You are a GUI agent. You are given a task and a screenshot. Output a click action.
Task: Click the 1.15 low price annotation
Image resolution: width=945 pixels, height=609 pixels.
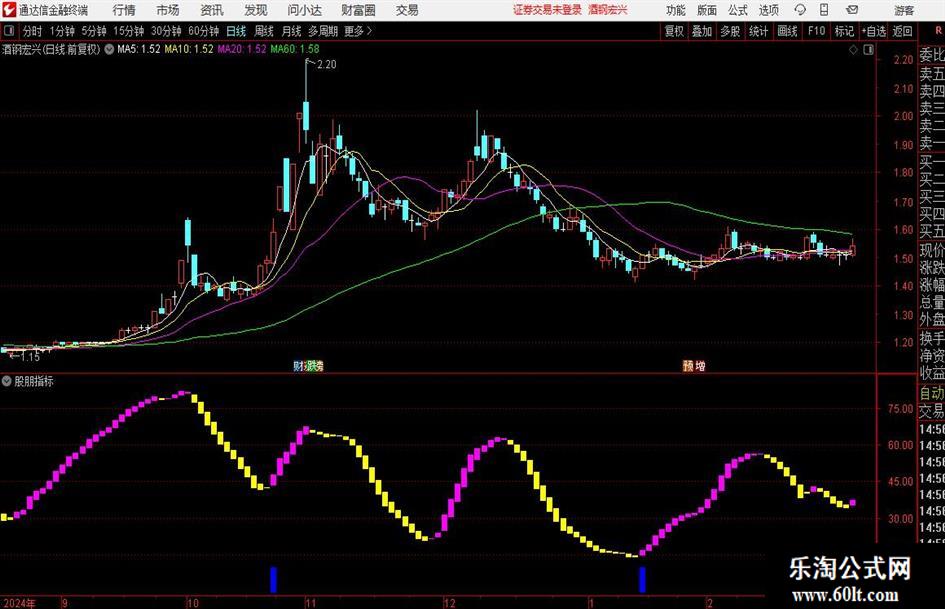30,357
